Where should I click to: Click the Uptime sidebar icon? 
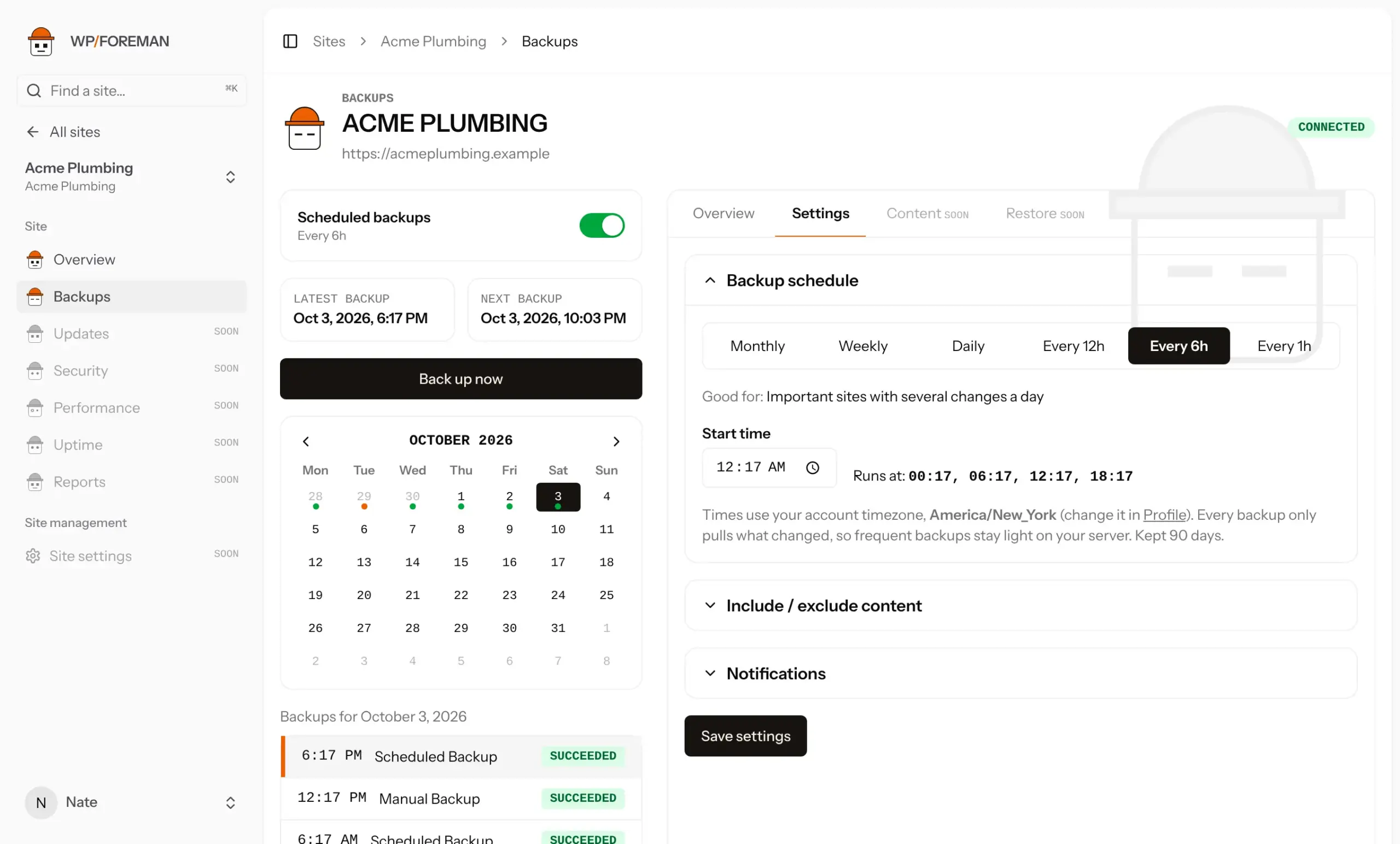click(x=34, y=445)
